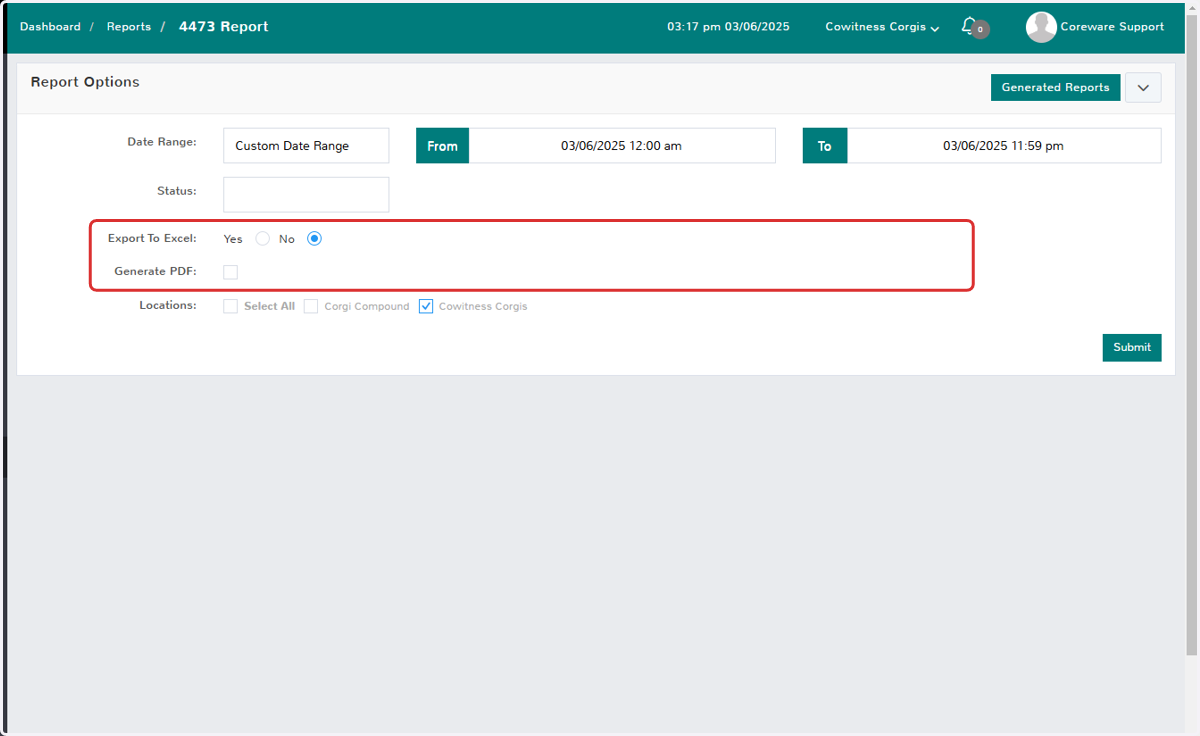Click the Coreware Support user name
This screenshot has width=1200, height=736.
tap(1112, 27)
